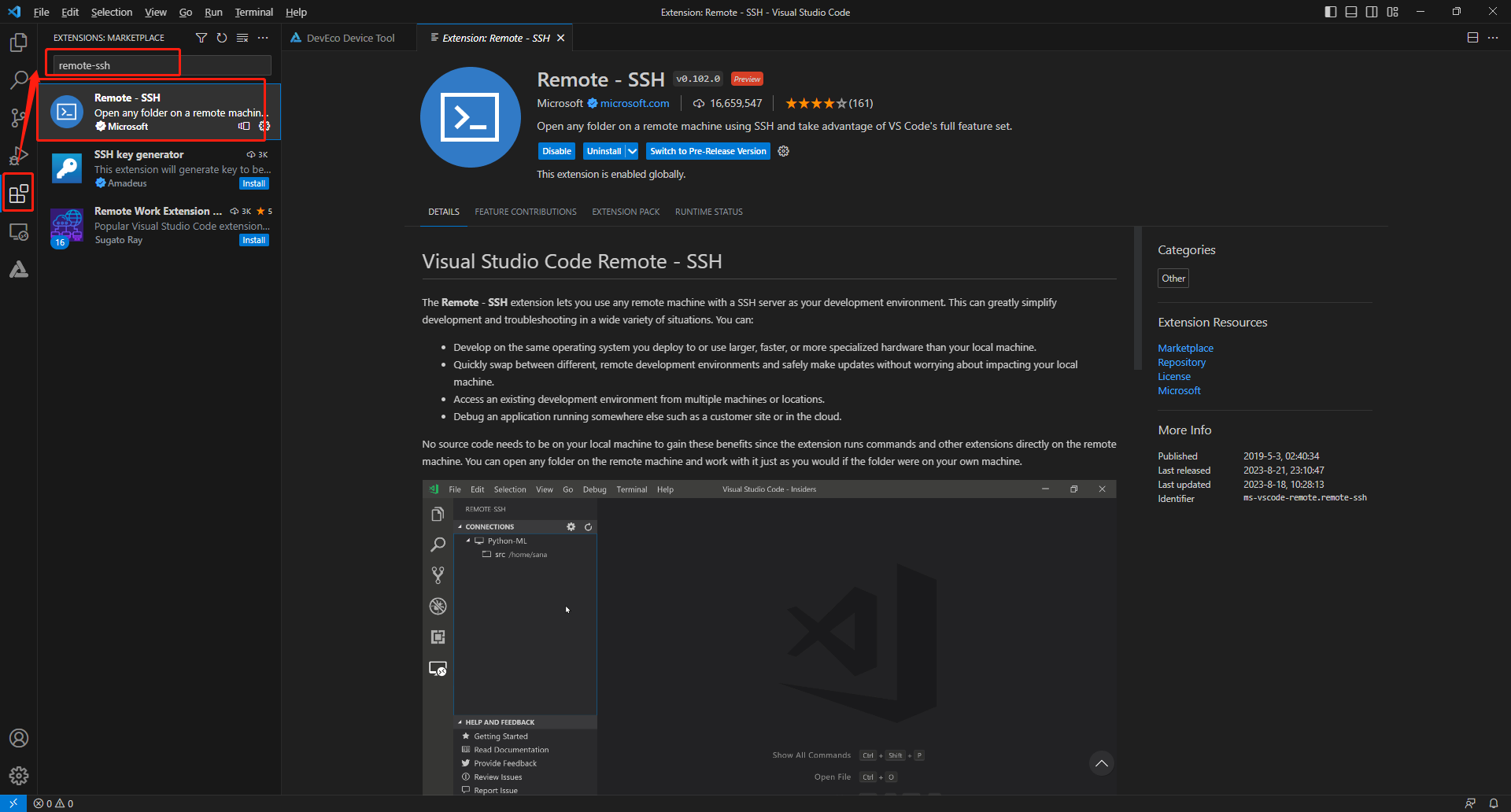Open the Run menu
The width and height of the screenshot is (1511, 812).
213,12
